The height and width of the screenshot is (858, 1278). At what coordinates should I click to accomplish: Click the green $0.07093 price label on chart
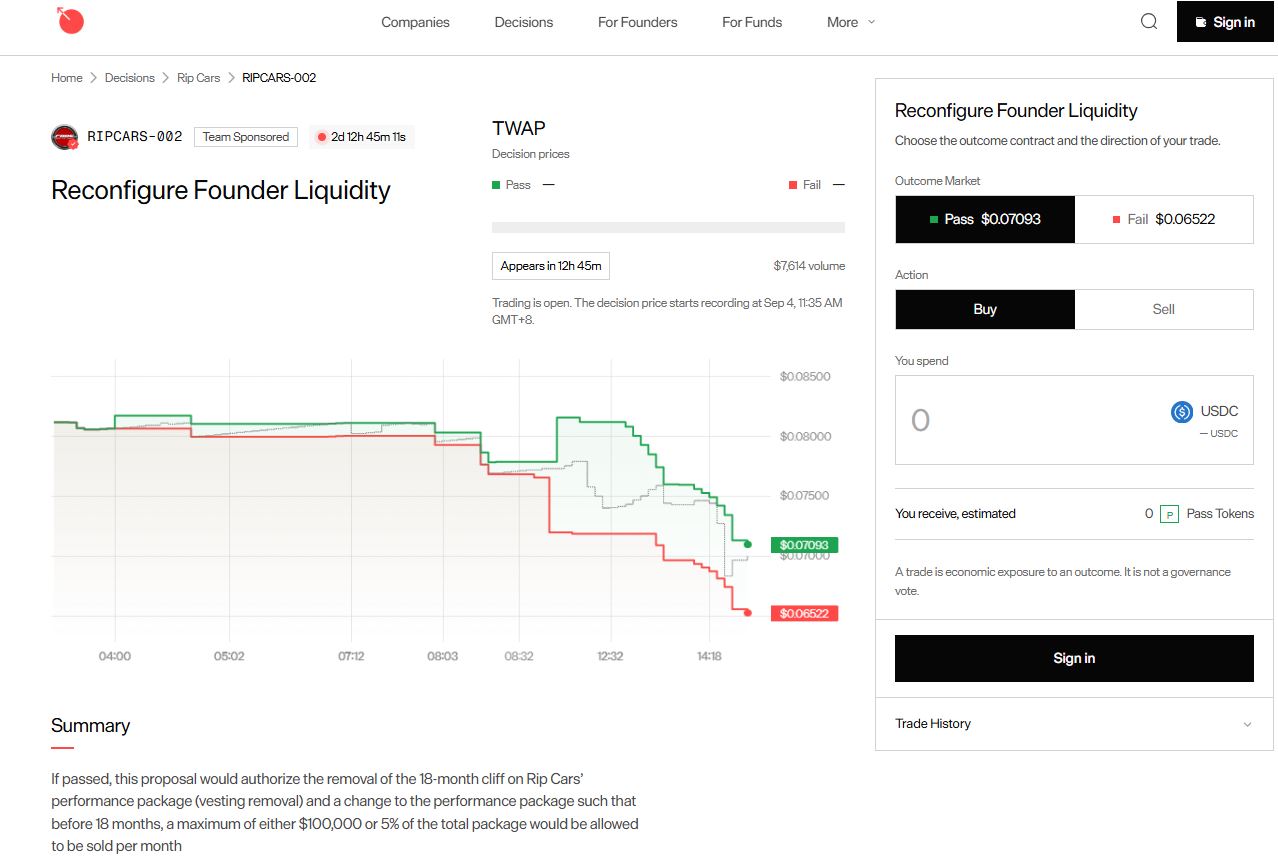tap(804, 545)
